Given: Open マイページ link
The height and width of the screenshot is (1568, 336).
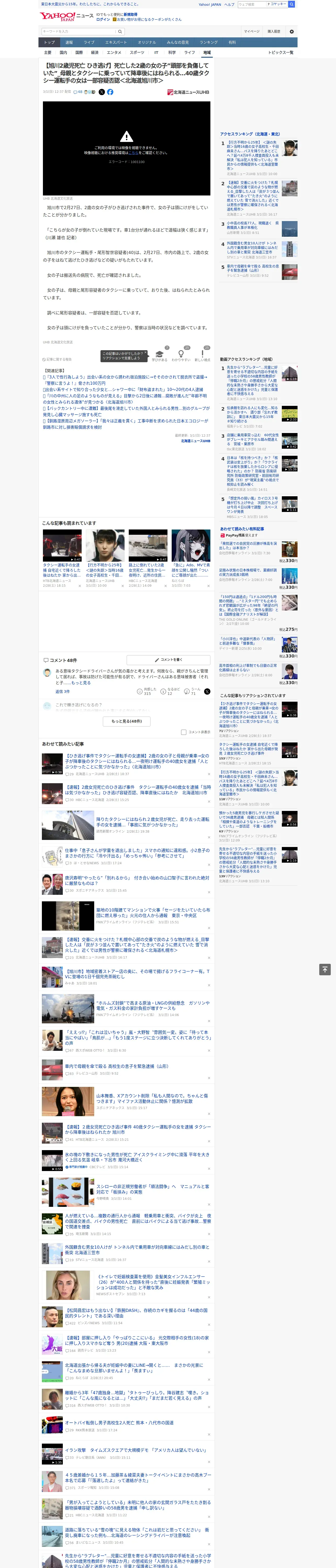Looking at the screenshot, I should (252, 31).
